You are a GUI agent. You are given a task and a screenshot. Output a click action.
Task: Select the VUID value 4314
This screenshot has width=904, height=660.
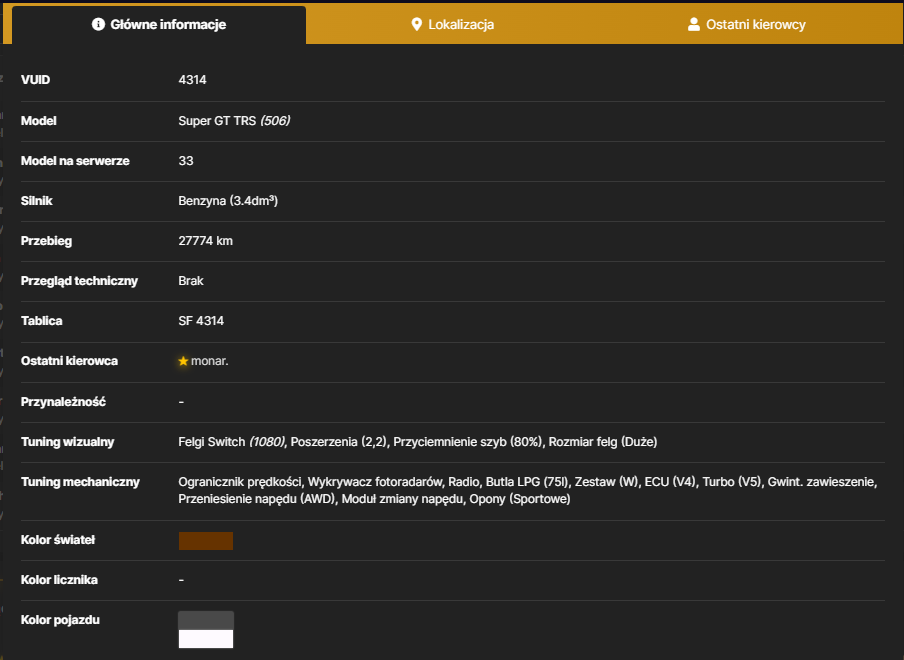[x=193, y=80]
